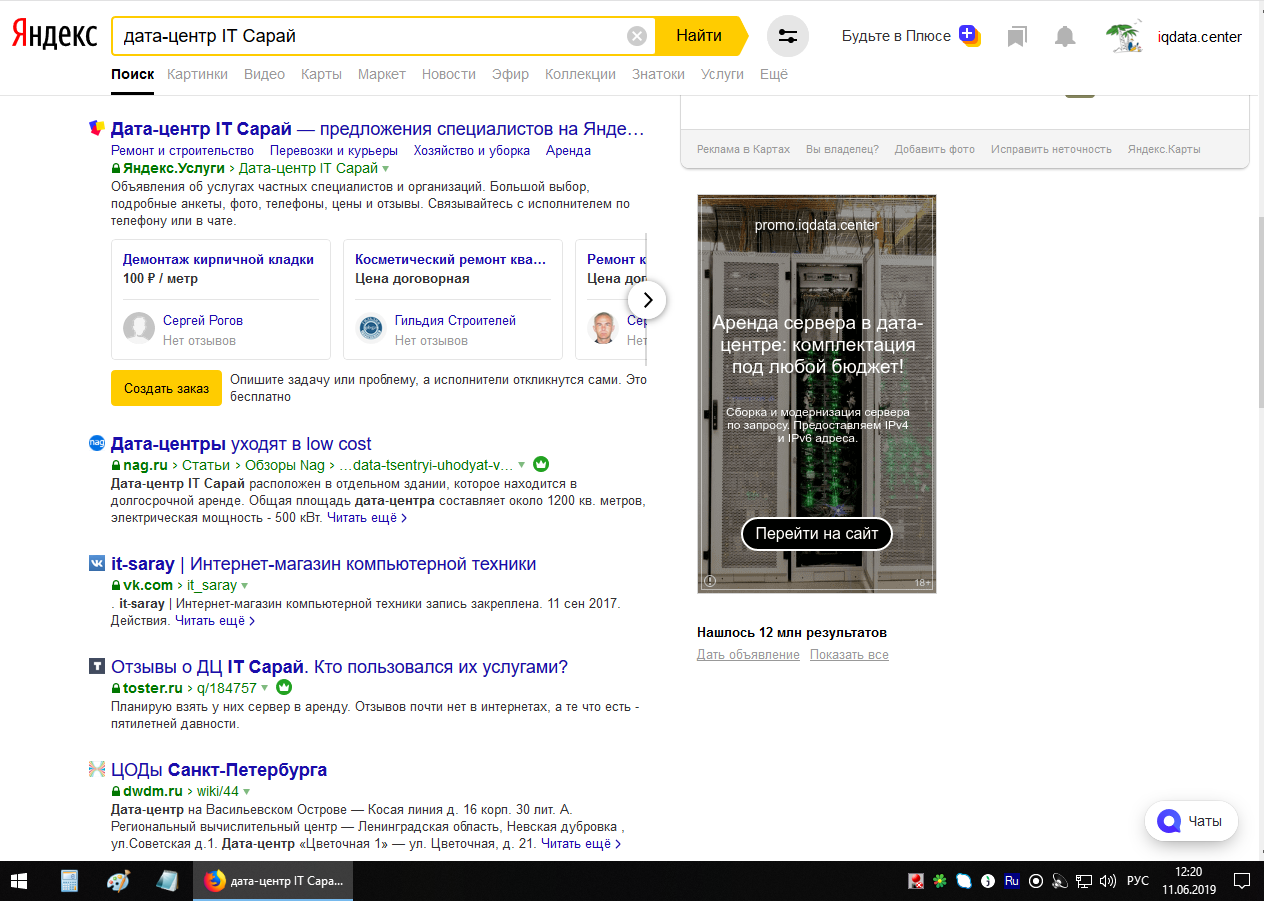The height and width of the screenshot is (901, 1264).
Task: Expand toster.ru result options arrow
Action: click(x=265, y=688)
